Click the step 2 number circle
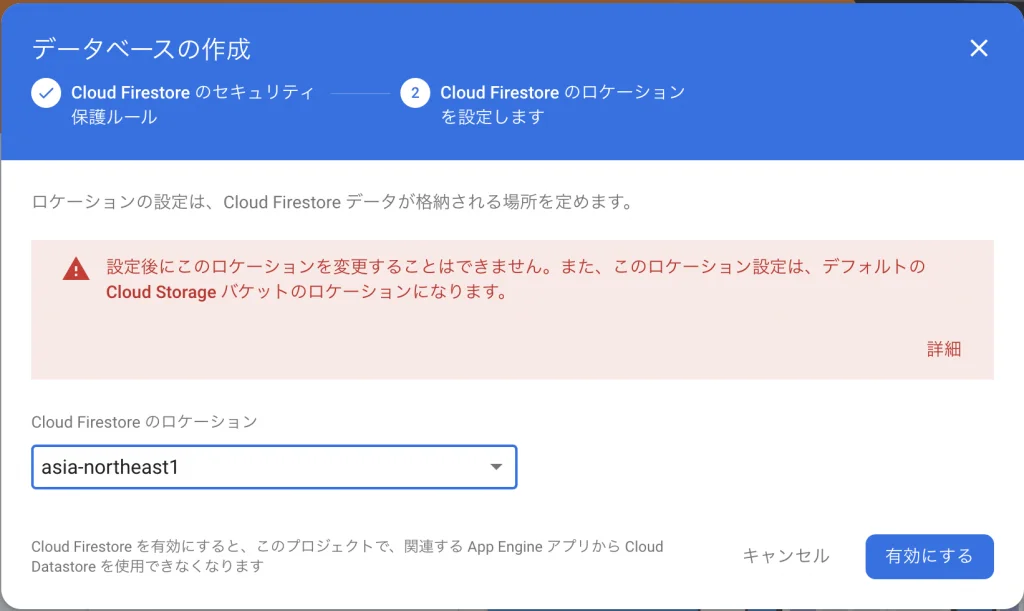Viewport: 1024px width, 611px height. click(415, 93)
